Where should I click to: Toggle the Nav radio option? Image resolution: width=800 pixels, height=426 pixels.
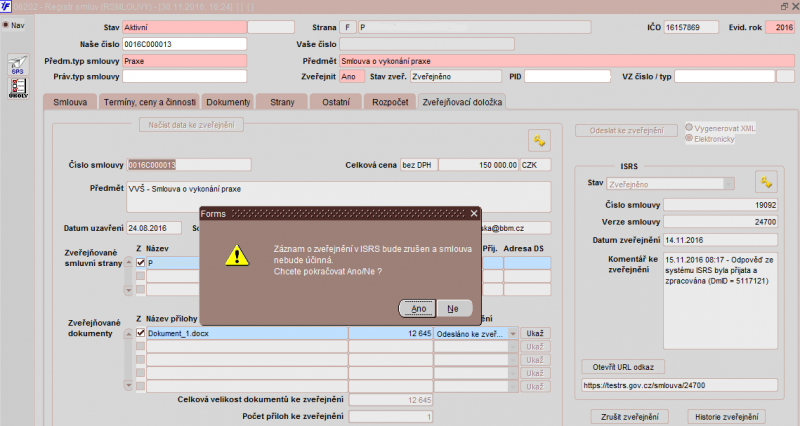6,25
